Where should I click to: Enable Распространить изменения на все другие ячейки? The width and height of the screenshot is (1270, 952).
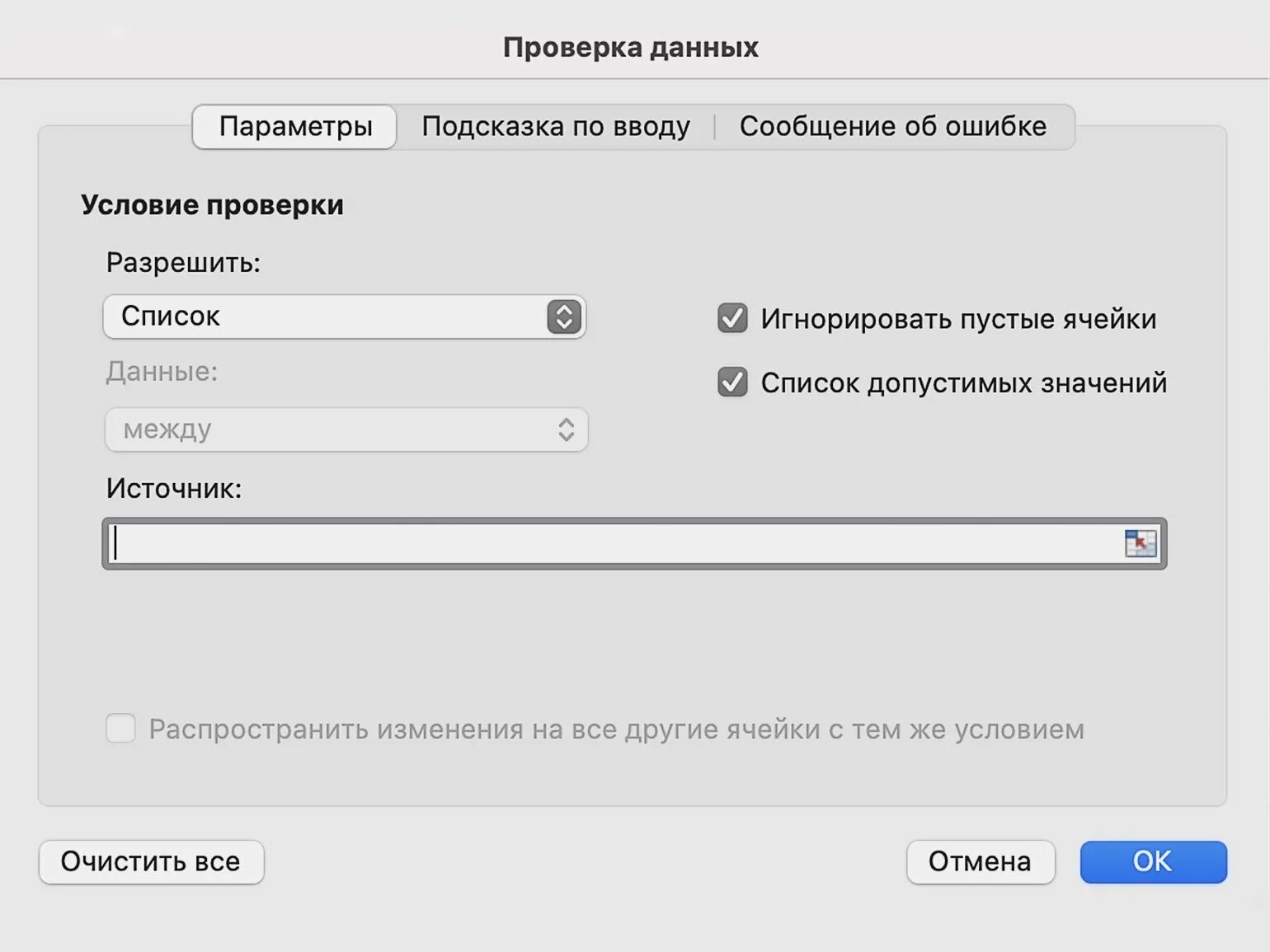pos(121,729)
